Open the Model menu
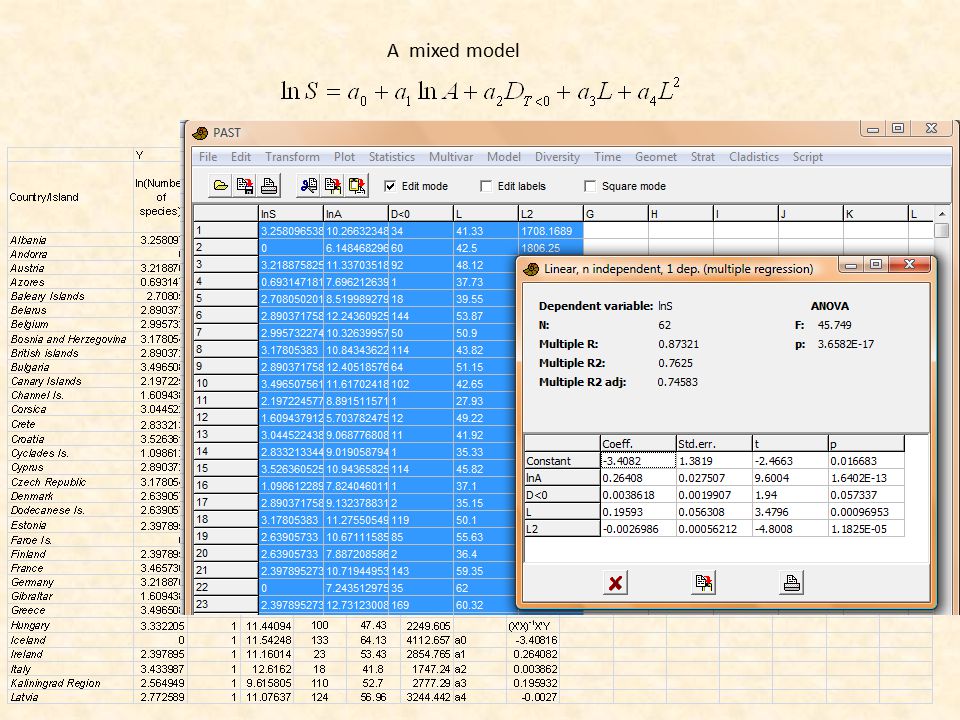 (x=503, y=157)
